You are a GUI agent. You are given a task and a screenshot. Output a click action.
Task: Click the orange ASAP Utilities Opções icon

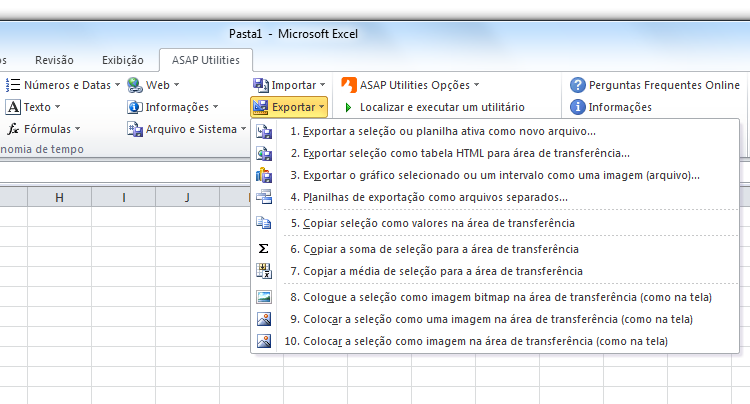click(349, 85)
